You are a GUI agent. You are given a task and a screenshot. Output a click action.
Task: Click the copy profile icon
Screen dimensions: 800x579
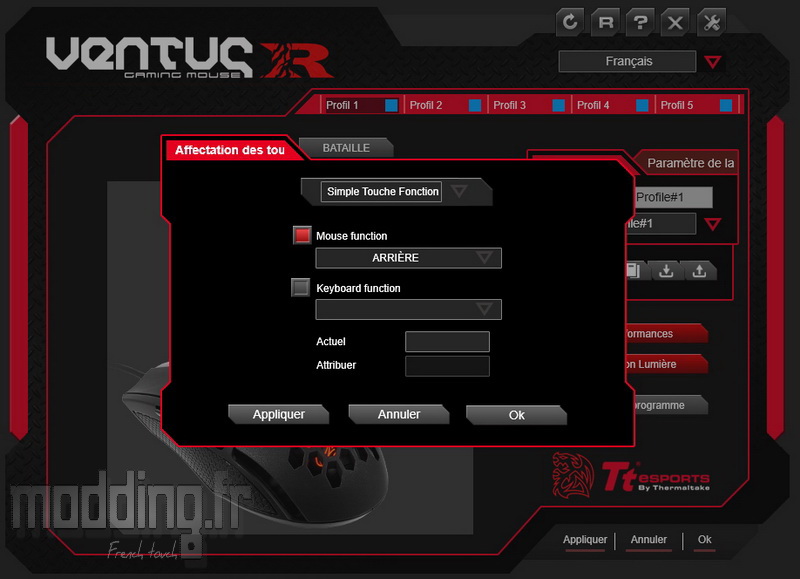coord(636,271)
